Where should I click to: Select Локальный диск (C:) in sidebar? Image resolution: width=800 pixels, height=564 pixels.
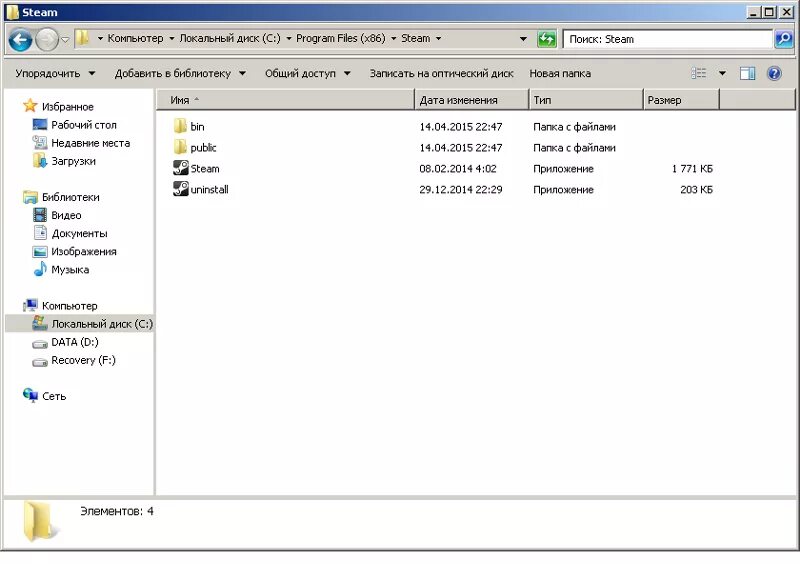point(102,324)
